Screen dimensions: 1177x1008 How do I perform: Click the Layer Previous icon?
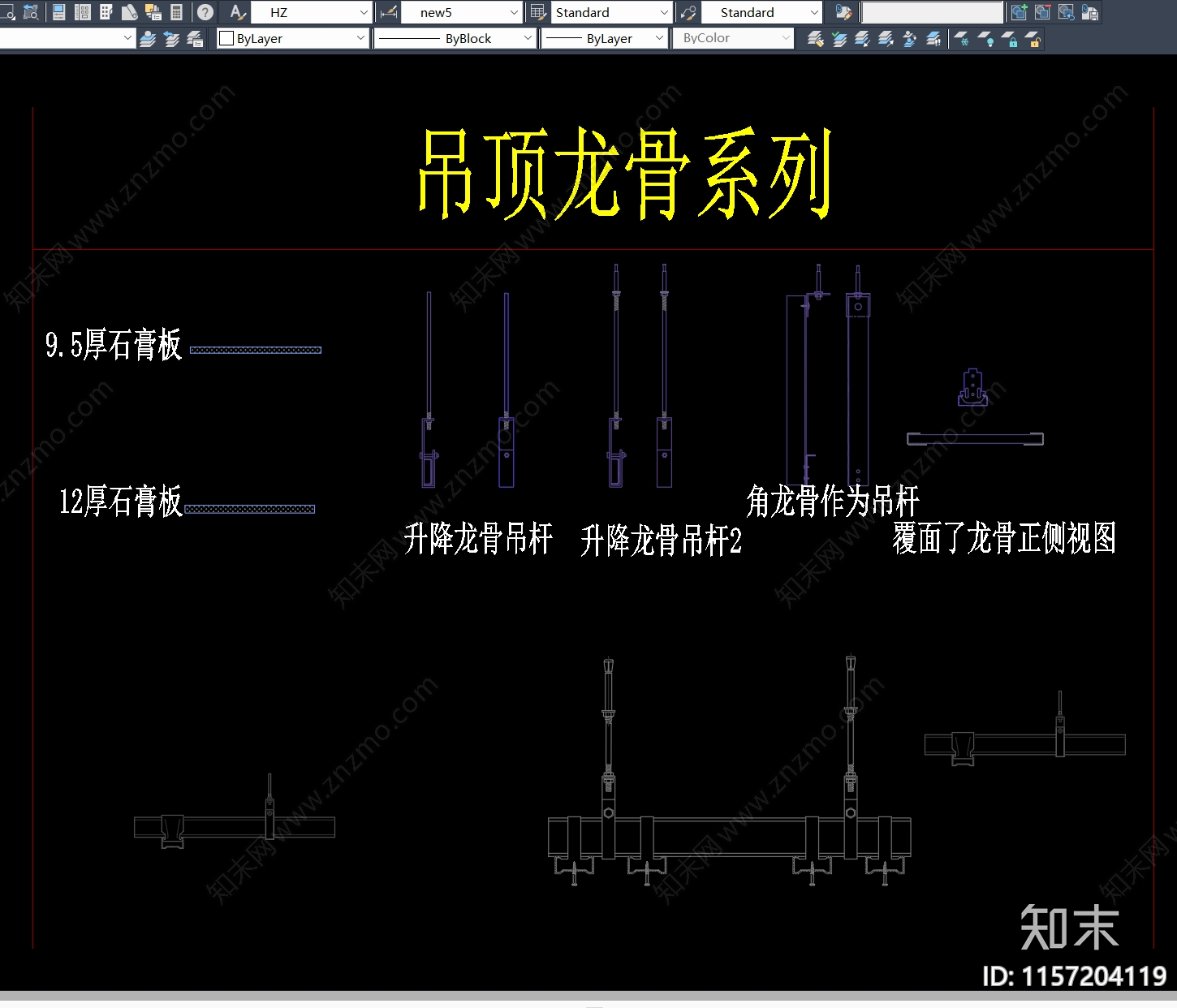coord(171,38)
